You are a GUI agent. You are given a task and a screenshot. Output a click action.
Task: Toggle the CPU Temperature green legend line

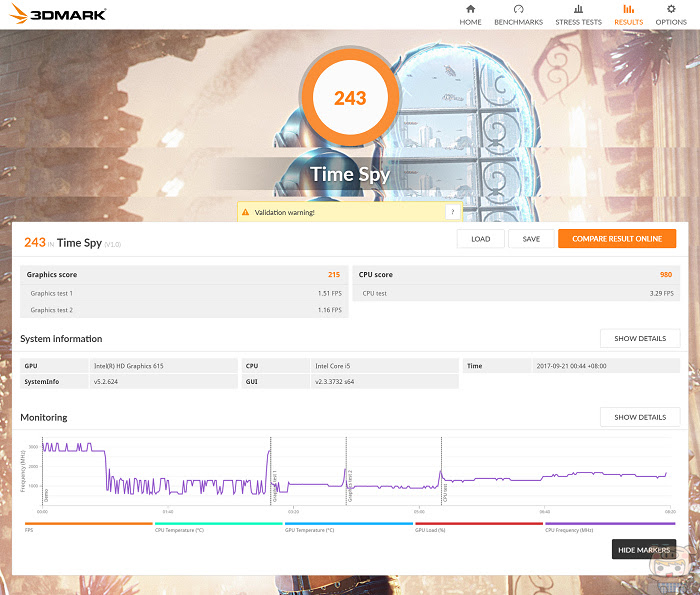point(219,524)
